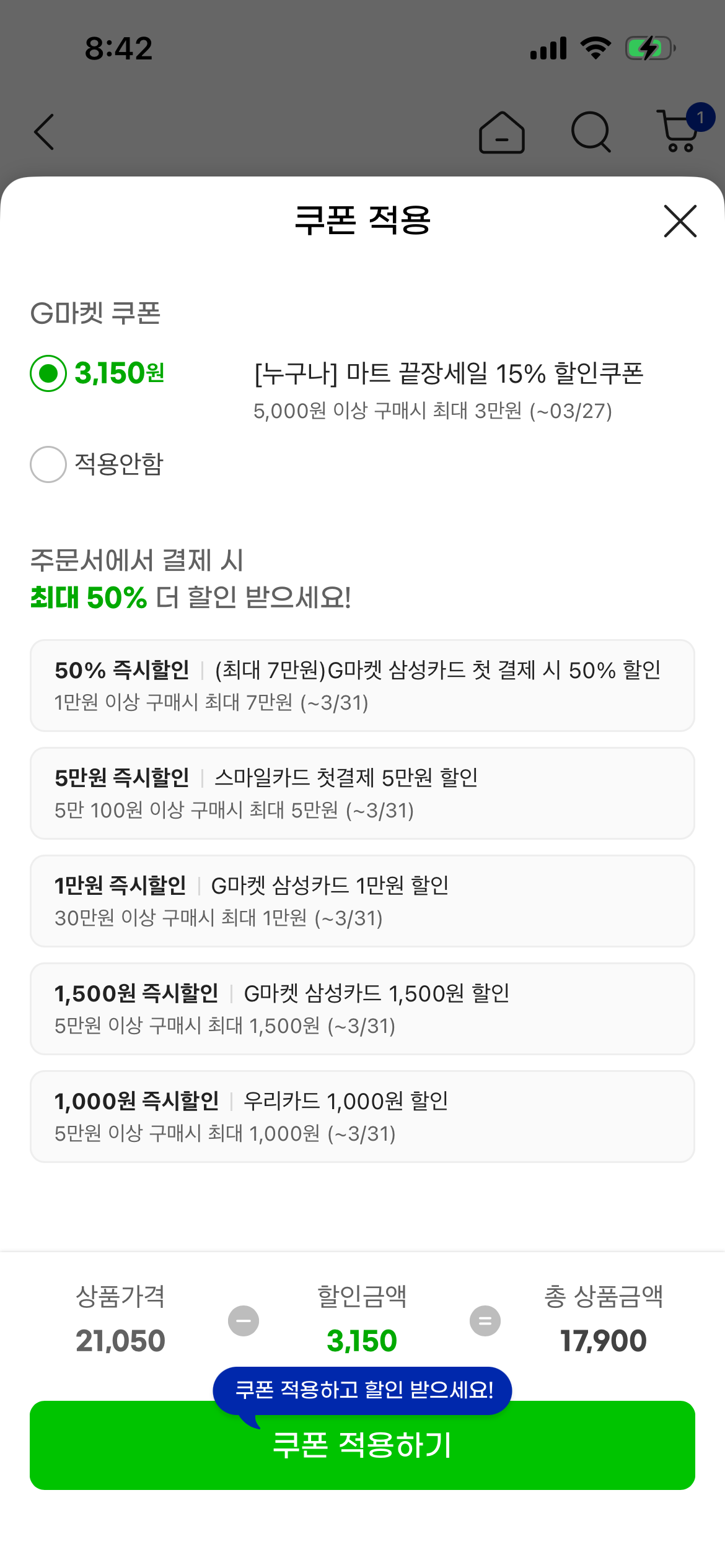
Task: Close the 쿠폰 적용 sheet
Action: pyautogui.click(x=680, y=221)
